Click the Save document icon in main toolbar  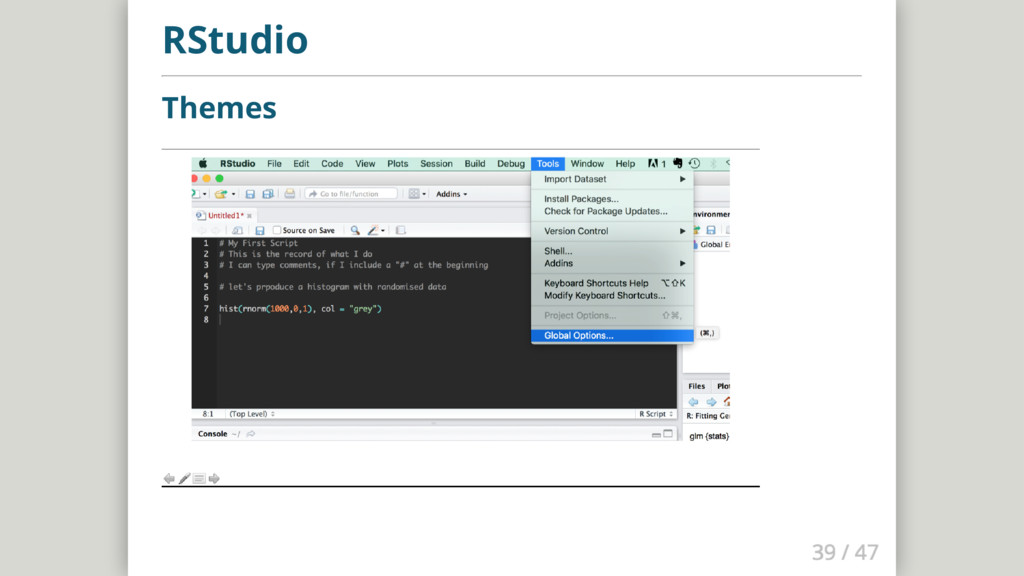pyautogui.click(x=251, y=194)
